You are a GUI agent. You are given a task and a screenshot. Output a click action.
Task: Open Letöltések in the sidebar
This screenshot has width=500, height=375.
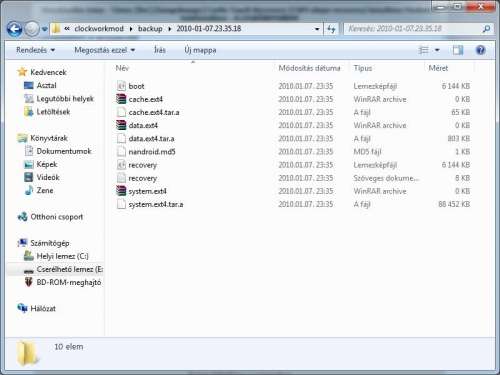coord(53,112)
